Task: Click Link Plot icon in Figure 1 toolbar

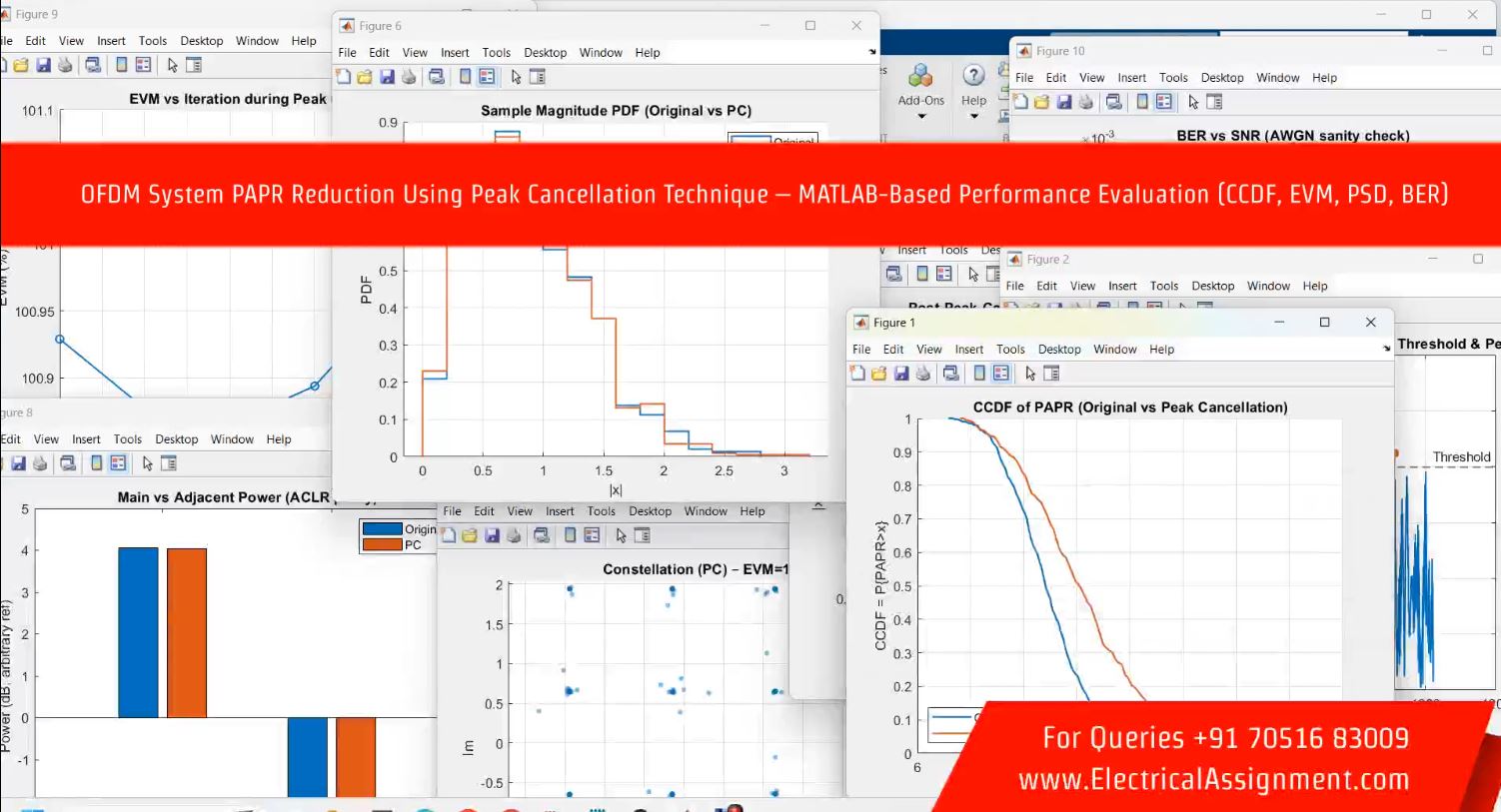Action: (x=951, y=374)
